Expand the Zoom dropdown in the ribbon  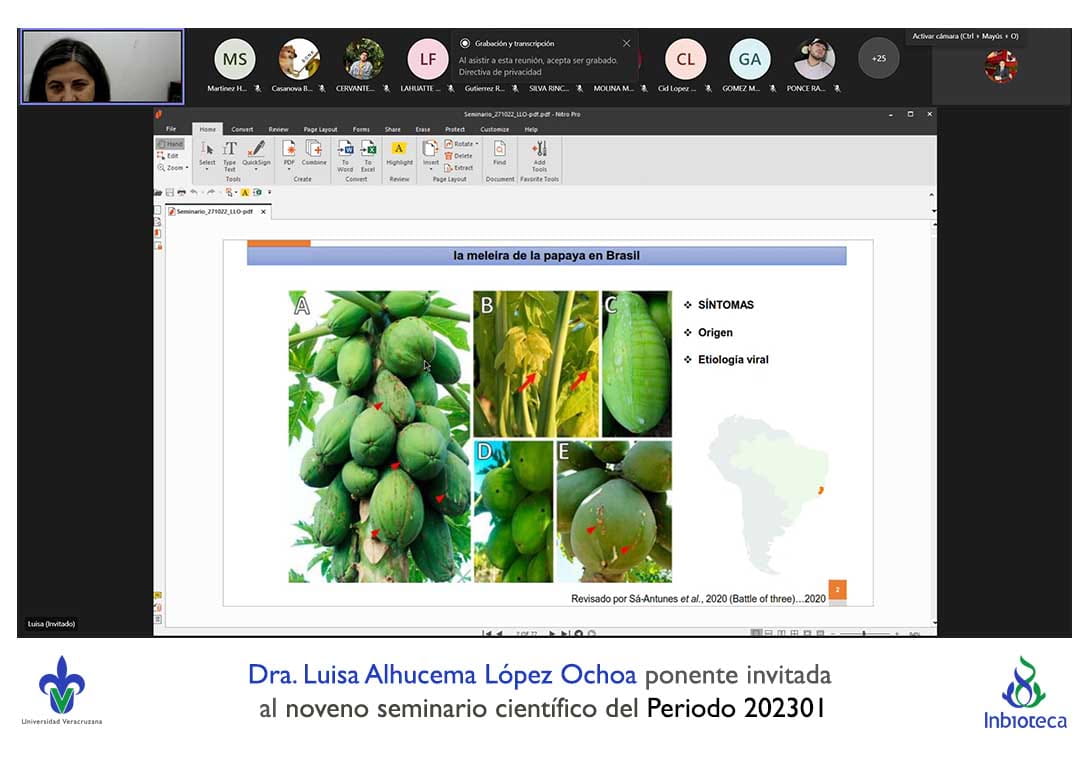[186, 168]
